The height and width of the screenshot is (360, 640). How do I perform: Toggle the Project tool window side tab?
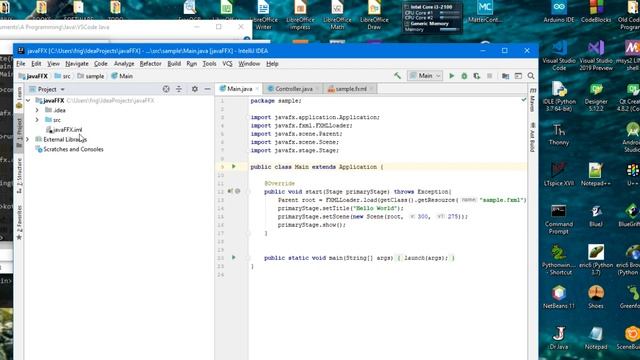tap(19, 133)
